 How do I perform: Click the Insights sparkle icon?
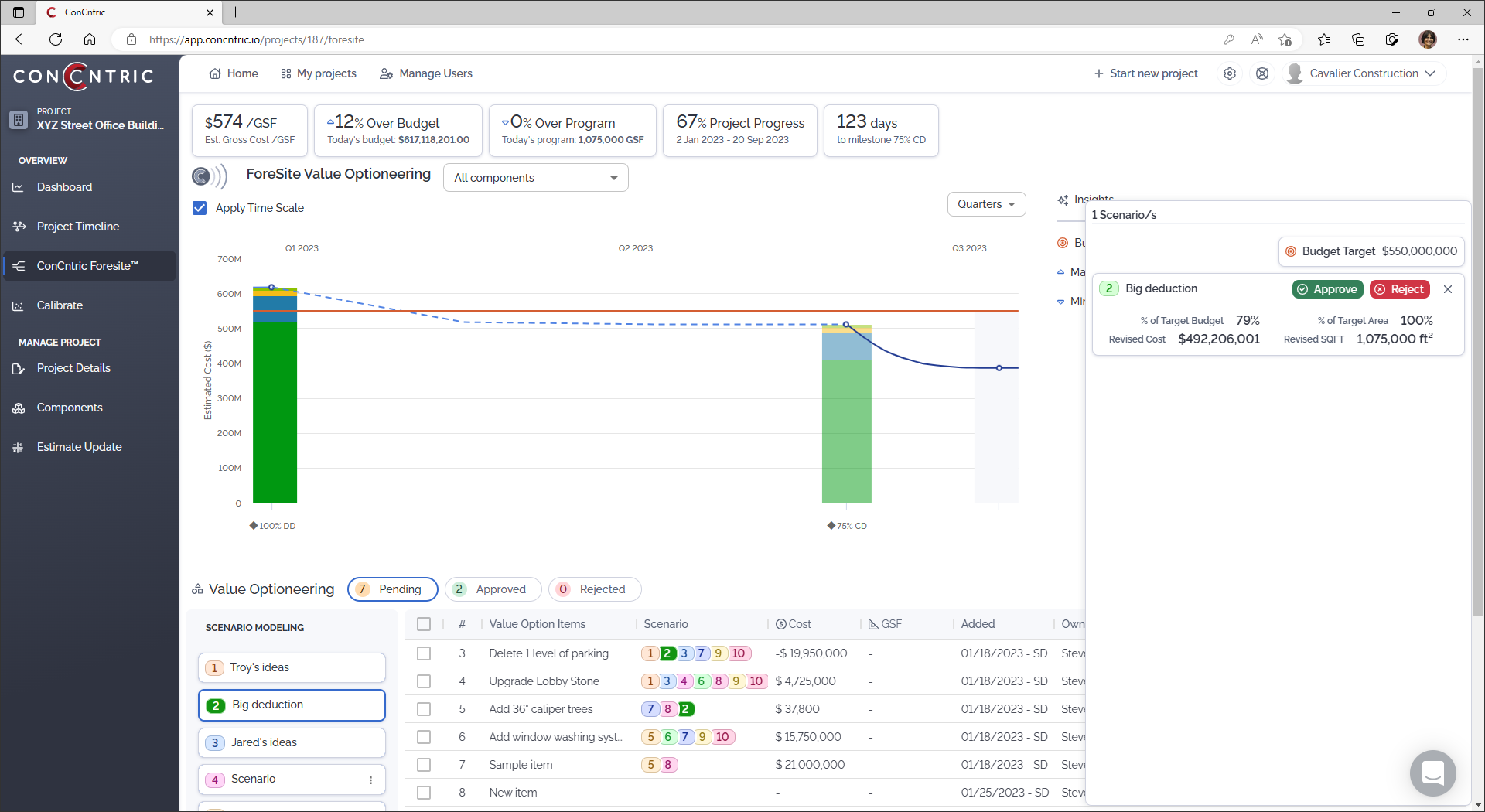tap(1063, 200)
